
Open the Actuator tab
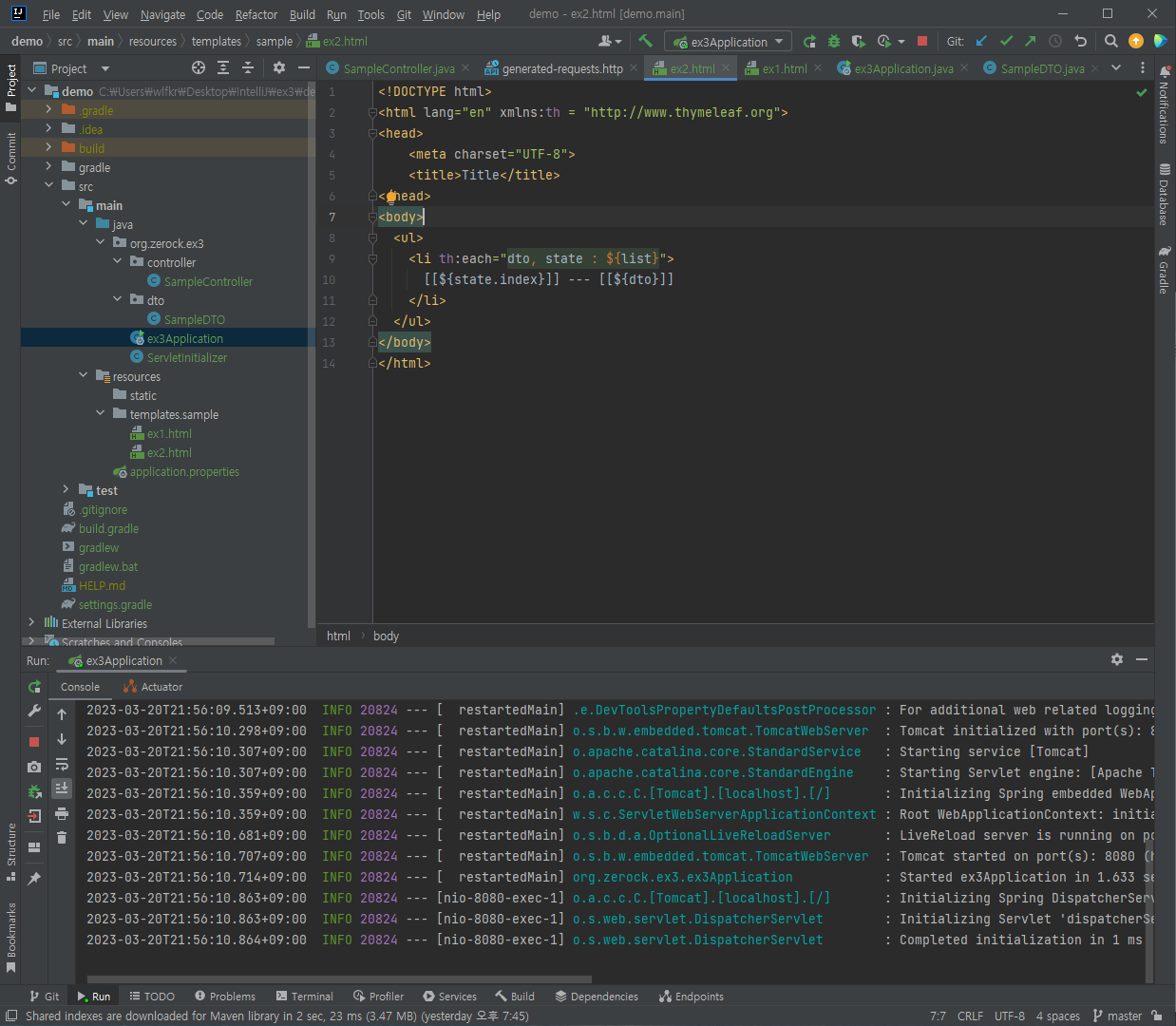pos(153,687)
